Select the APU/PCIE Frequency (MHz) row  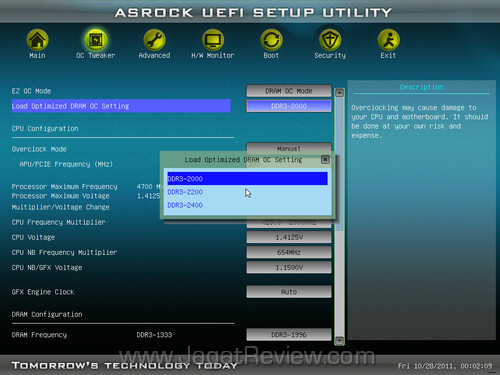pyautogui.click(x=66, y=164)
